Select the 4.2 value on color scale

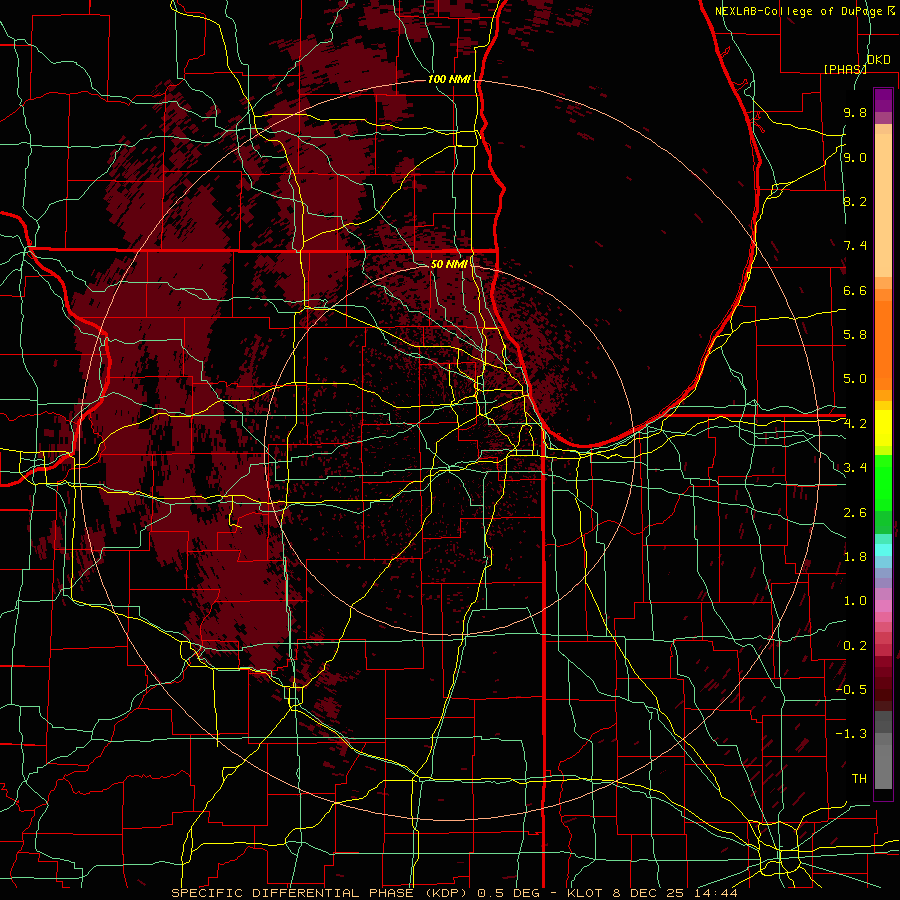855,424
